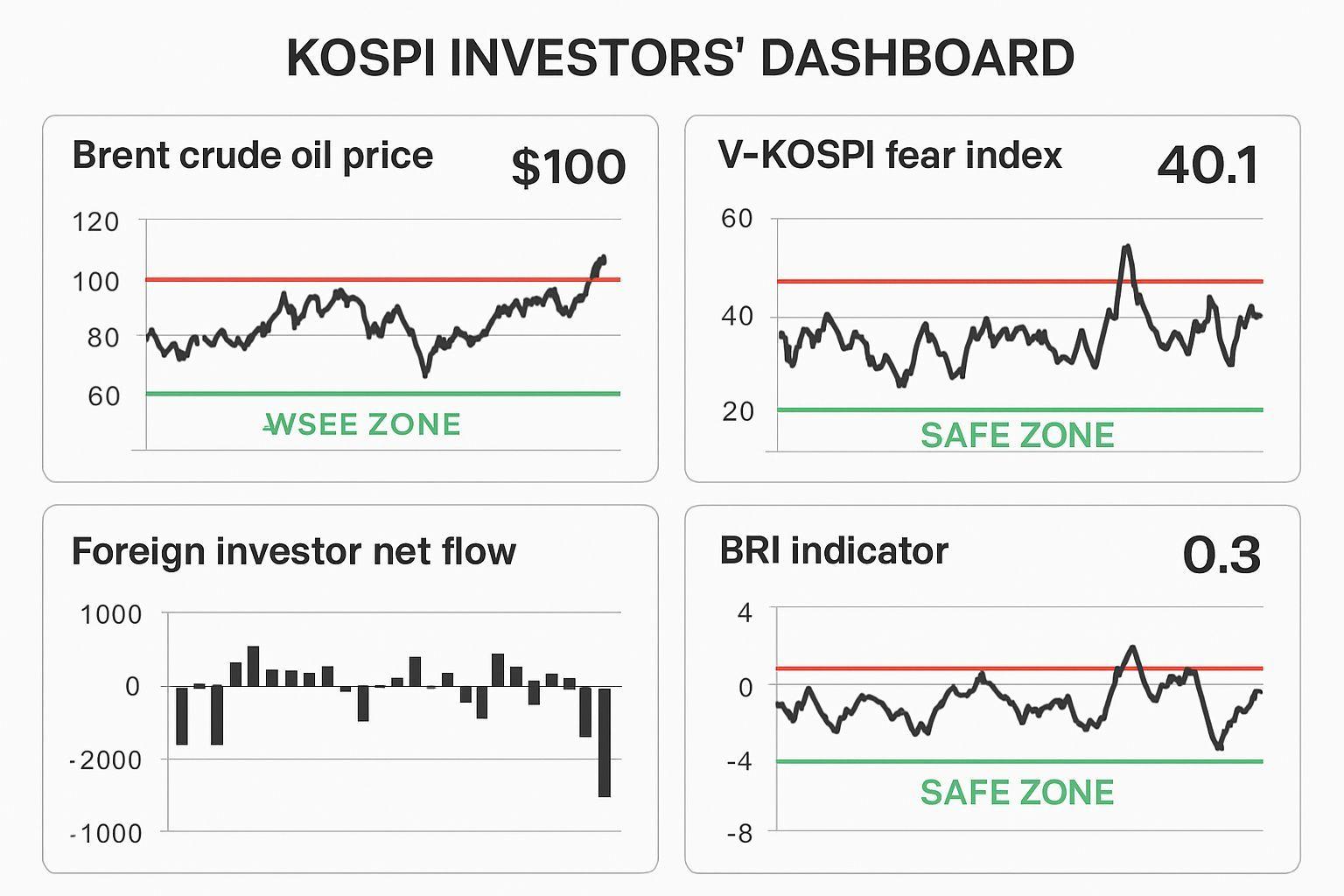Select the red threshold line in V-KOSPI chart
1344x896 pixels.
coord(962,282)
